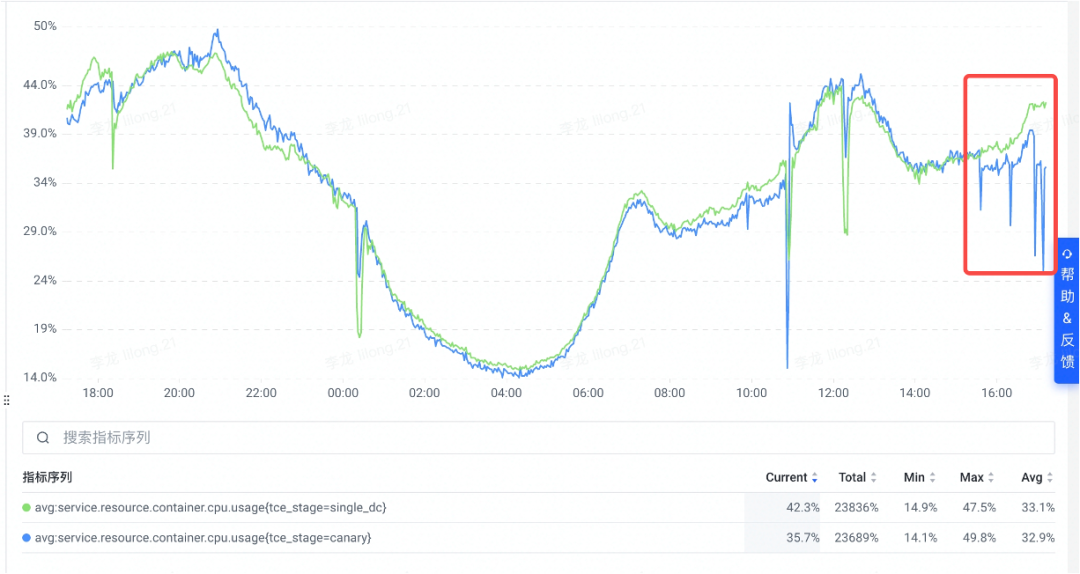Click the 指标序列 column header
This screenshot has height=574, width=1080.
pos(47,477)
